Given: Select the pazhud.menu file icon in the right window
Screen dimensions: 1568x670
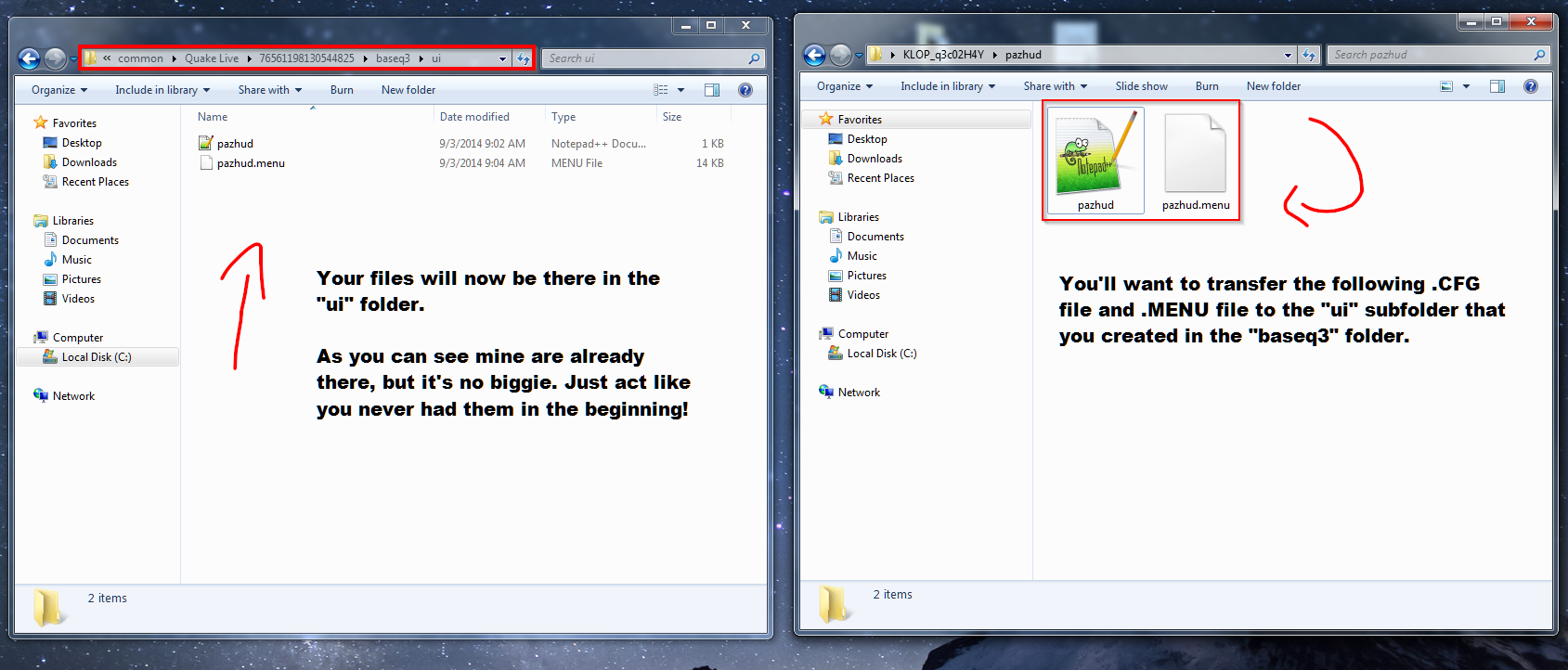Looking at the screenshot, I should click(1195, 154).
